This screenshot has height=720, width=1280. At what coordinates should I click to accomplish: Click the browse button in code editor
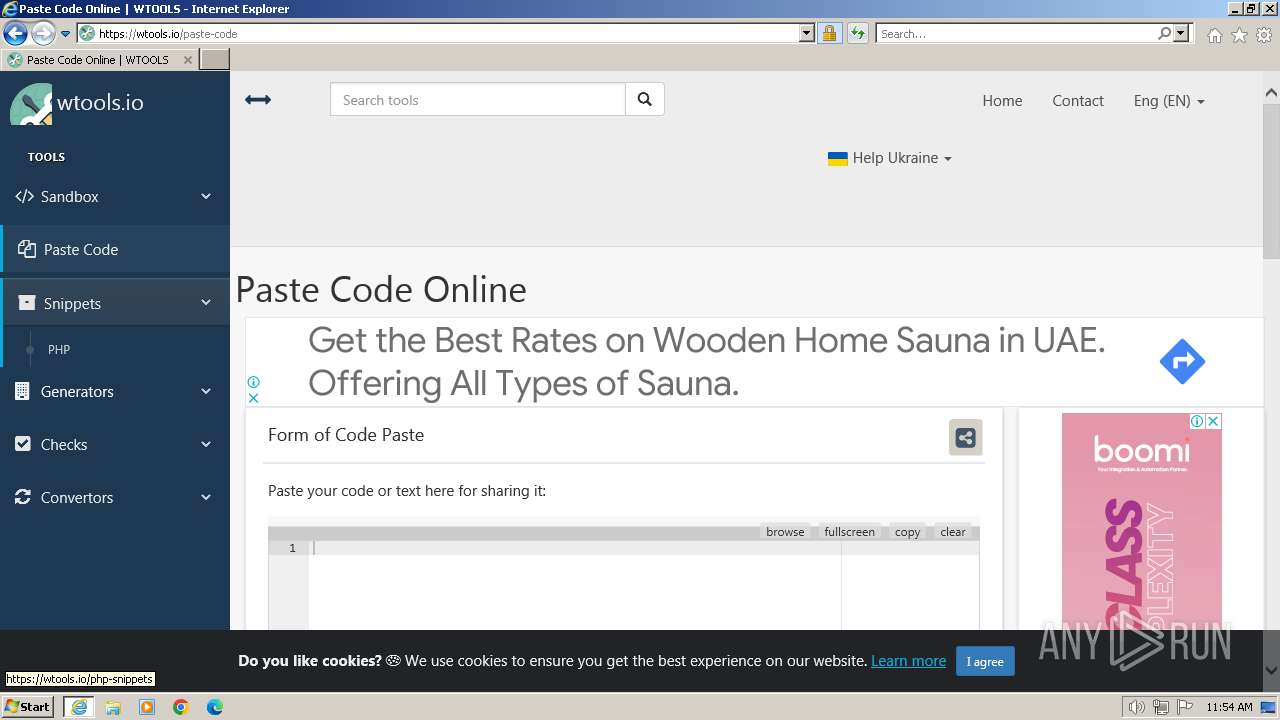[785, 532]
